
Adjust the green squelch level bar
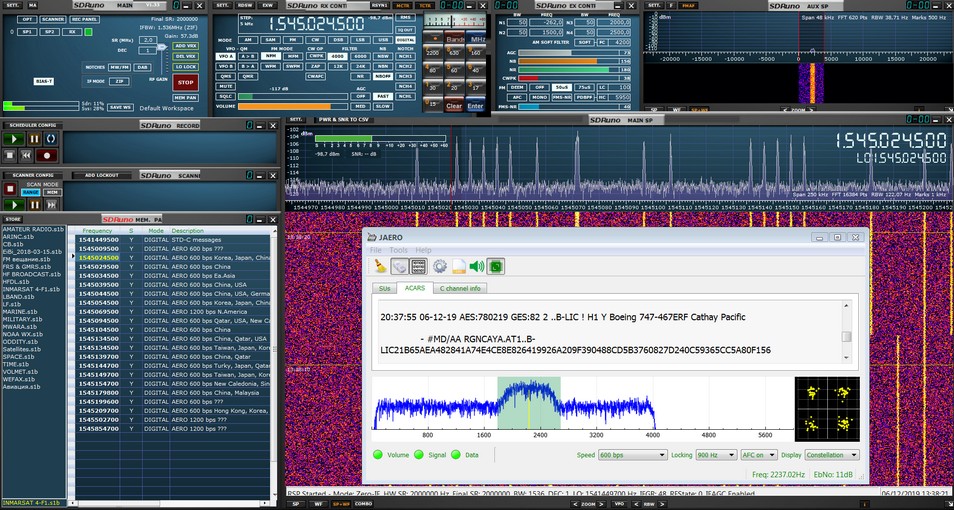[293, 96]
